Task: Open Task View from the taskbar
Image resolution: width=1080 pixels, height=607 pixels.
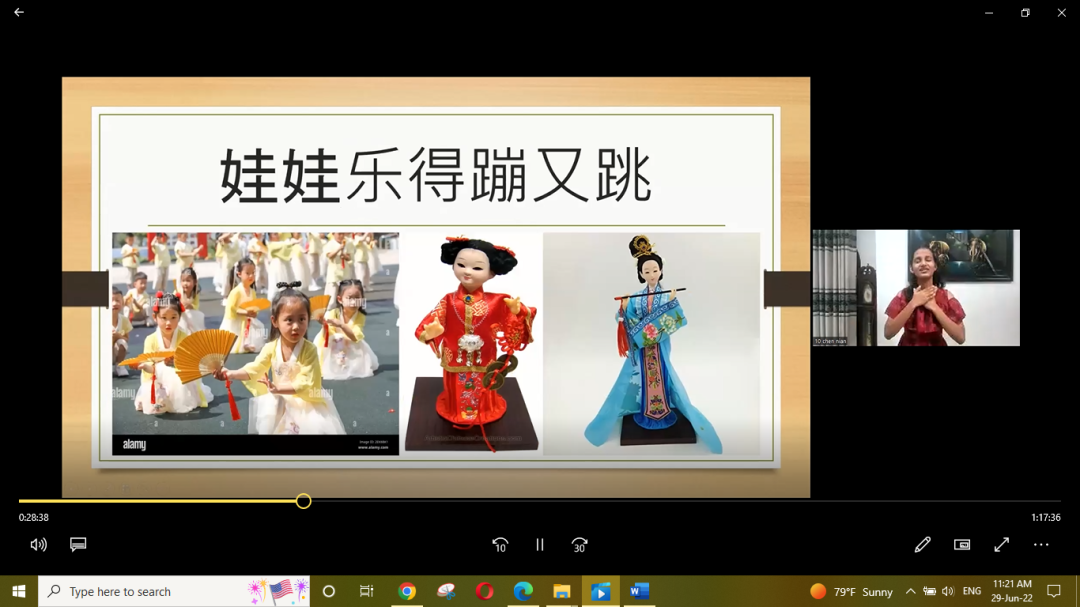Action: (x=367, y=592)
